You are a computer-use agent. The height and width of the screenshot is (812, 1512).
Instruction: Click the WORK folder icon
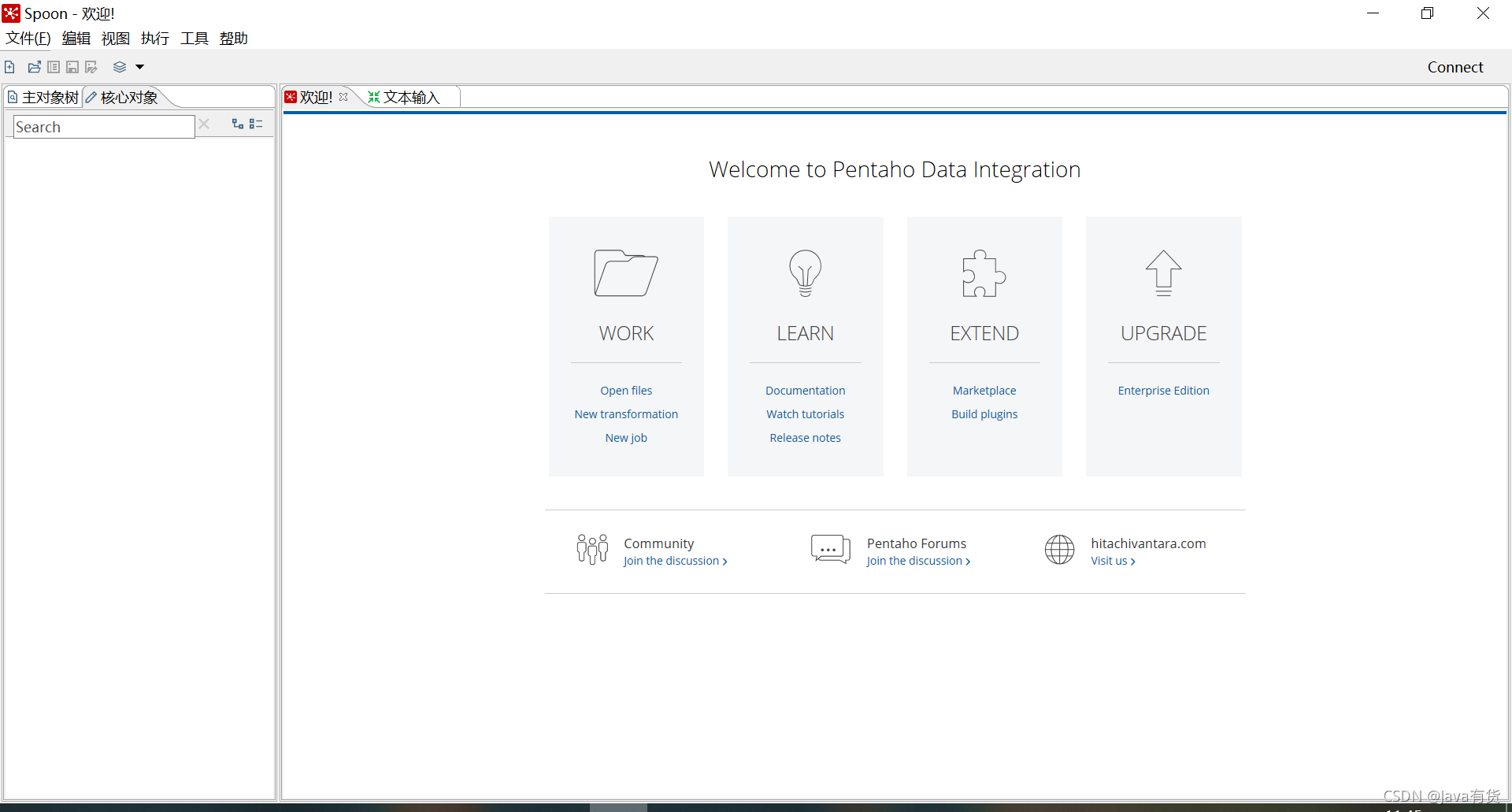626,273
